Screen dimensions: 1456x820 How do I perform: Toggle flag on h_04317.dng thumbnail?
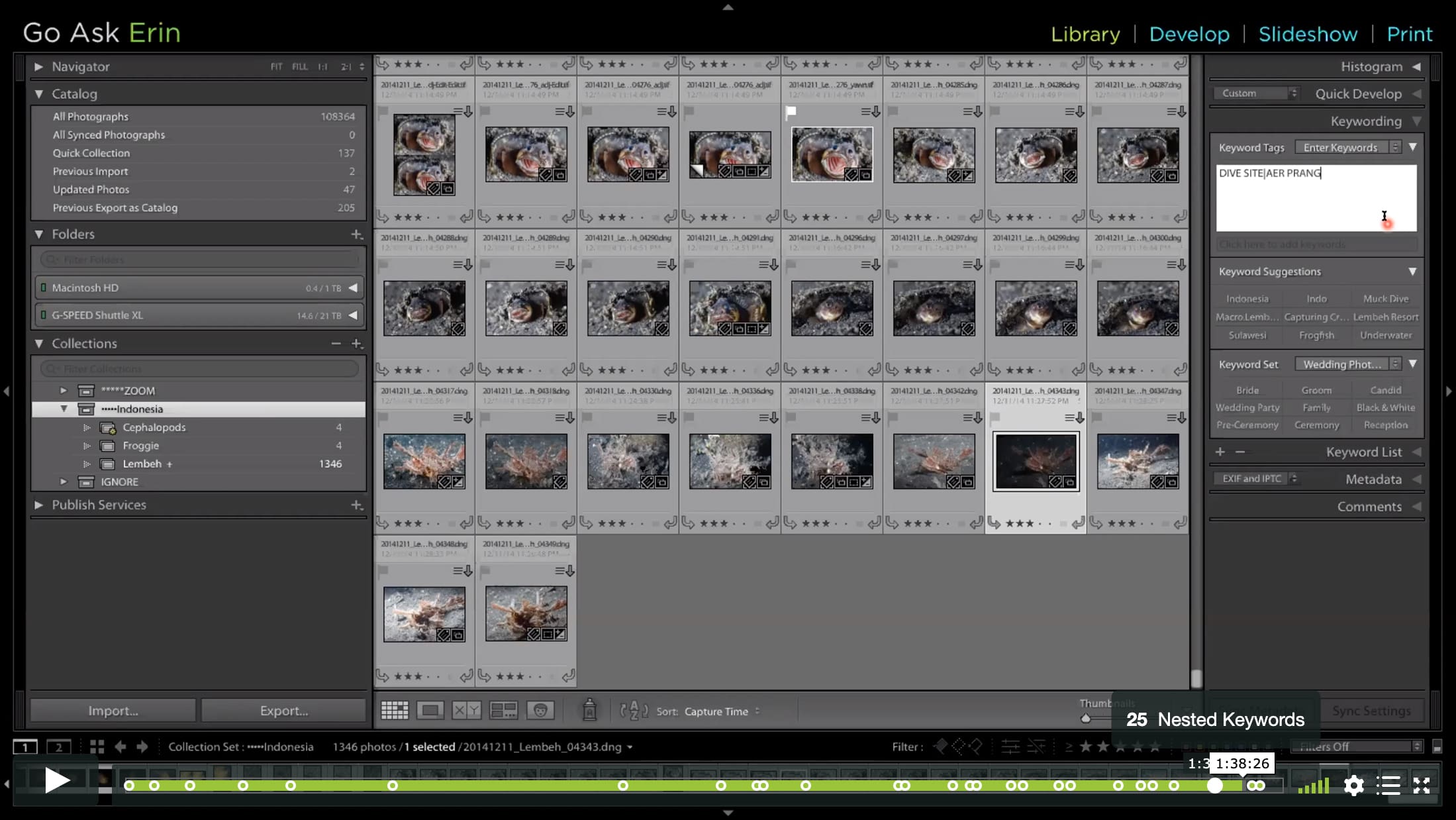[x=383, y=418]
